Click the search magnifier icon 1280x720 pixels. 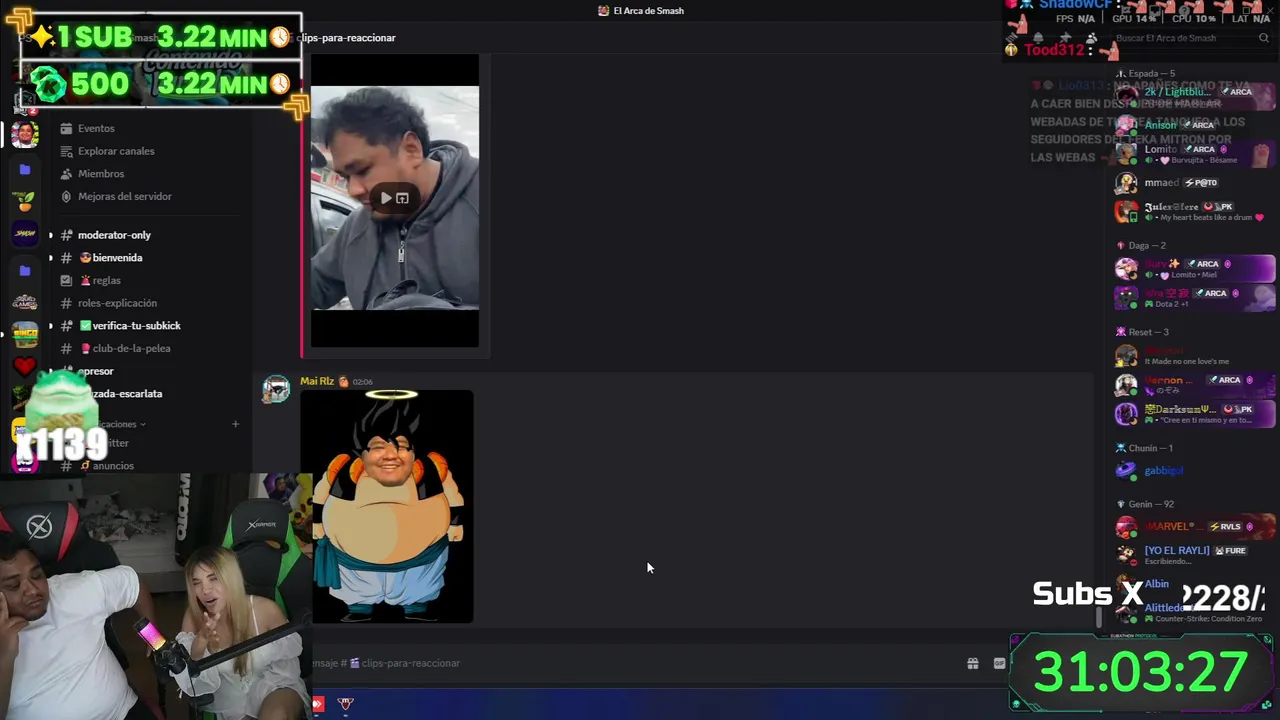(x=1264, y=38)
